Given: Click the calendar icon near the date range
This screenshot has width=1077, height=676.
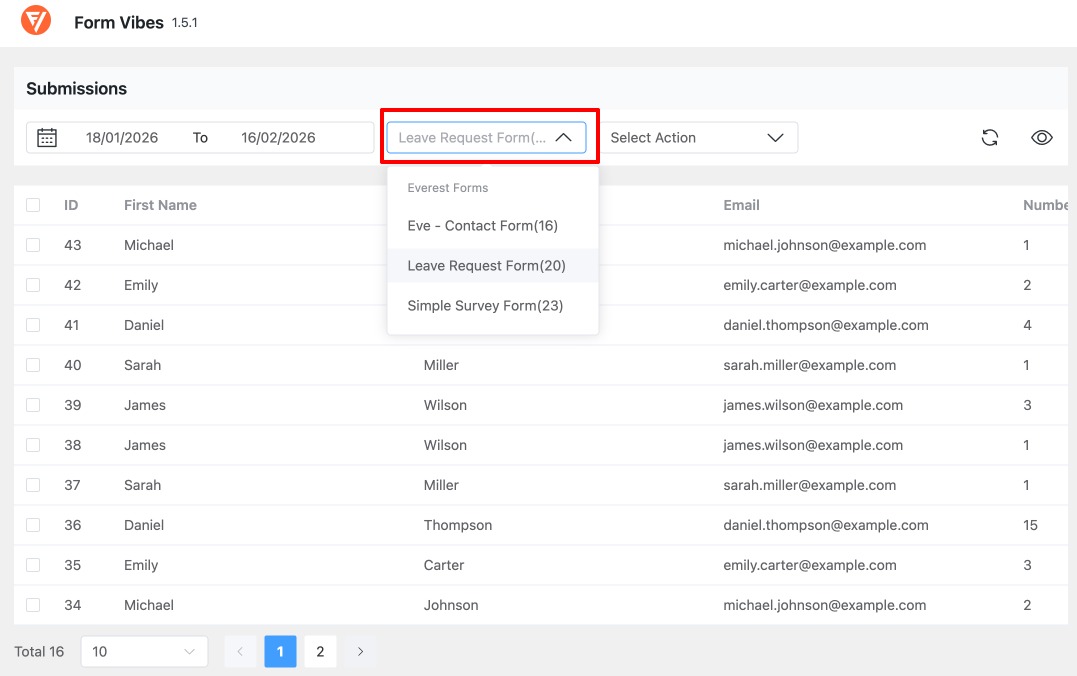Looking at the screenshot, I should pos(46,137).
